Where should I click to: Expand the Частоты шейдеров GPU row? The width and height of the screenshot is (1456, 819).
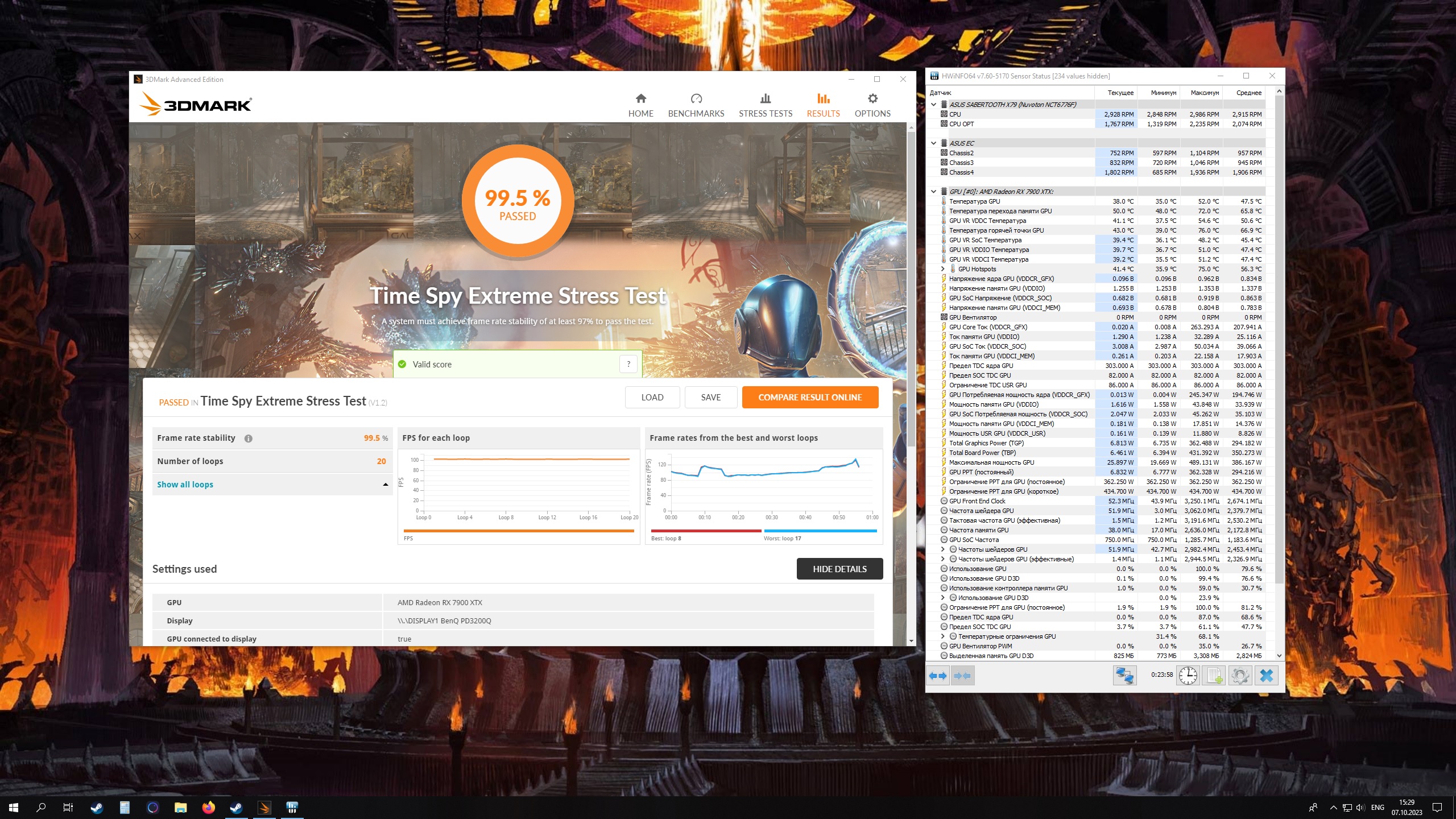[942, 549]
